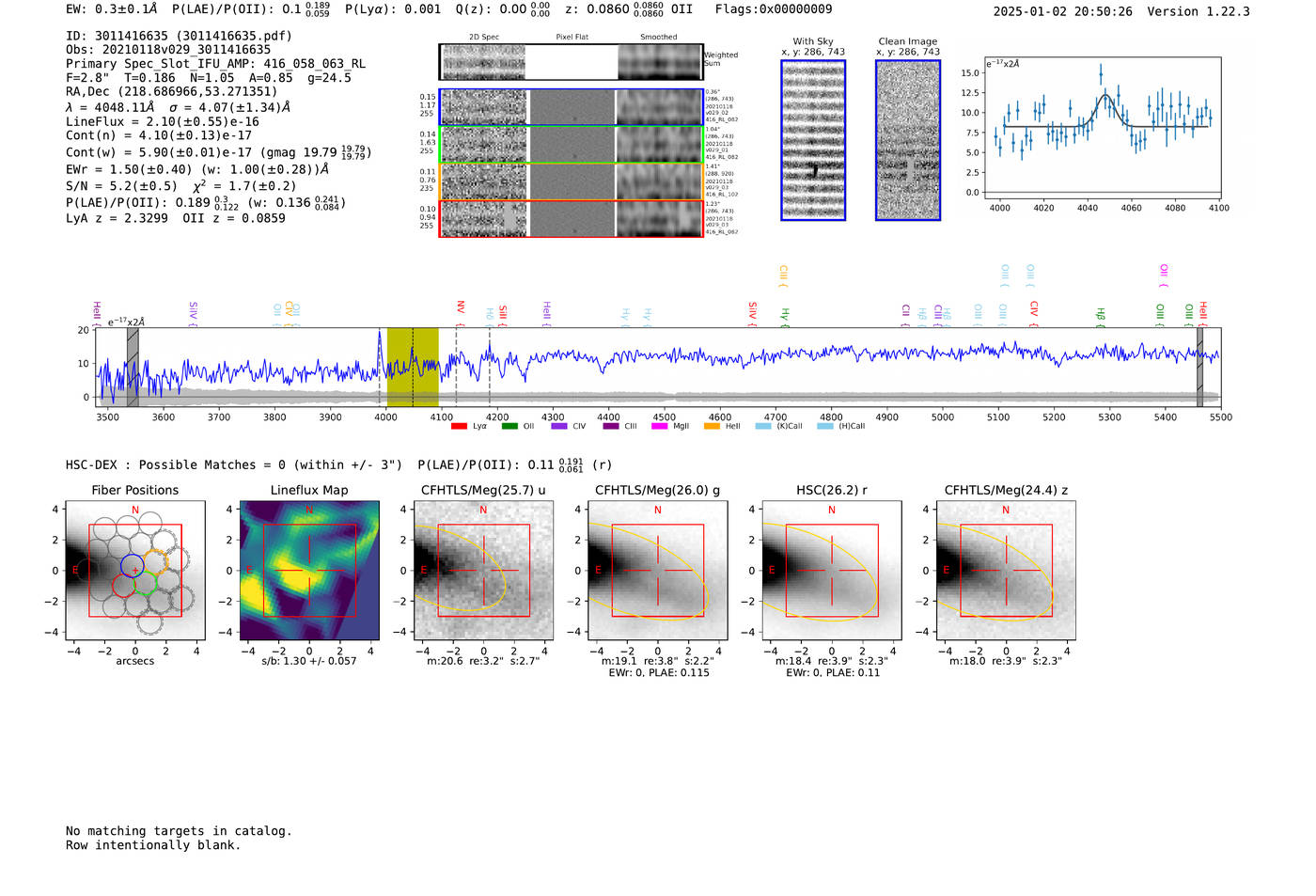Click the HeII orange legend swatch
Screen dimensions: 1316x896
[x=712, y=426]
